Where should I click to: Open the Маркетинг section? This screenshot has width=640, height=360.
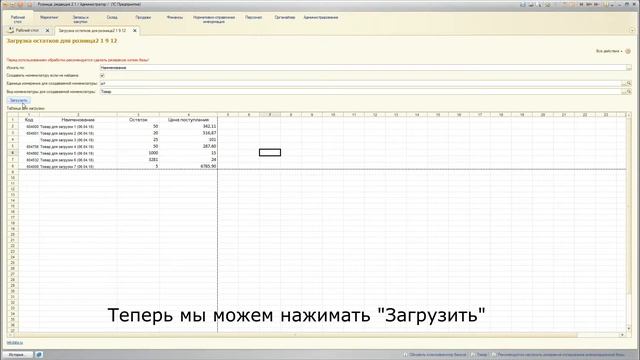pos(49,18)
